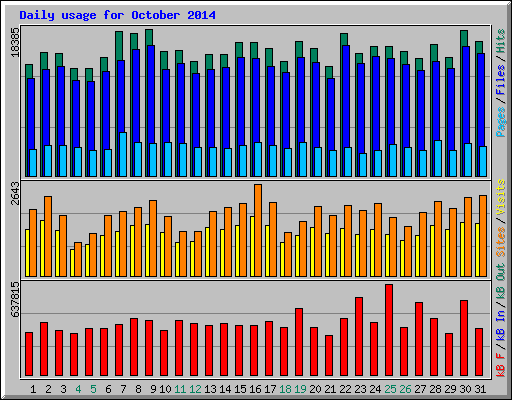The image size is (512, 400).
Task: Click day 1 on the x-axis
Action: [x=33, y=389]
